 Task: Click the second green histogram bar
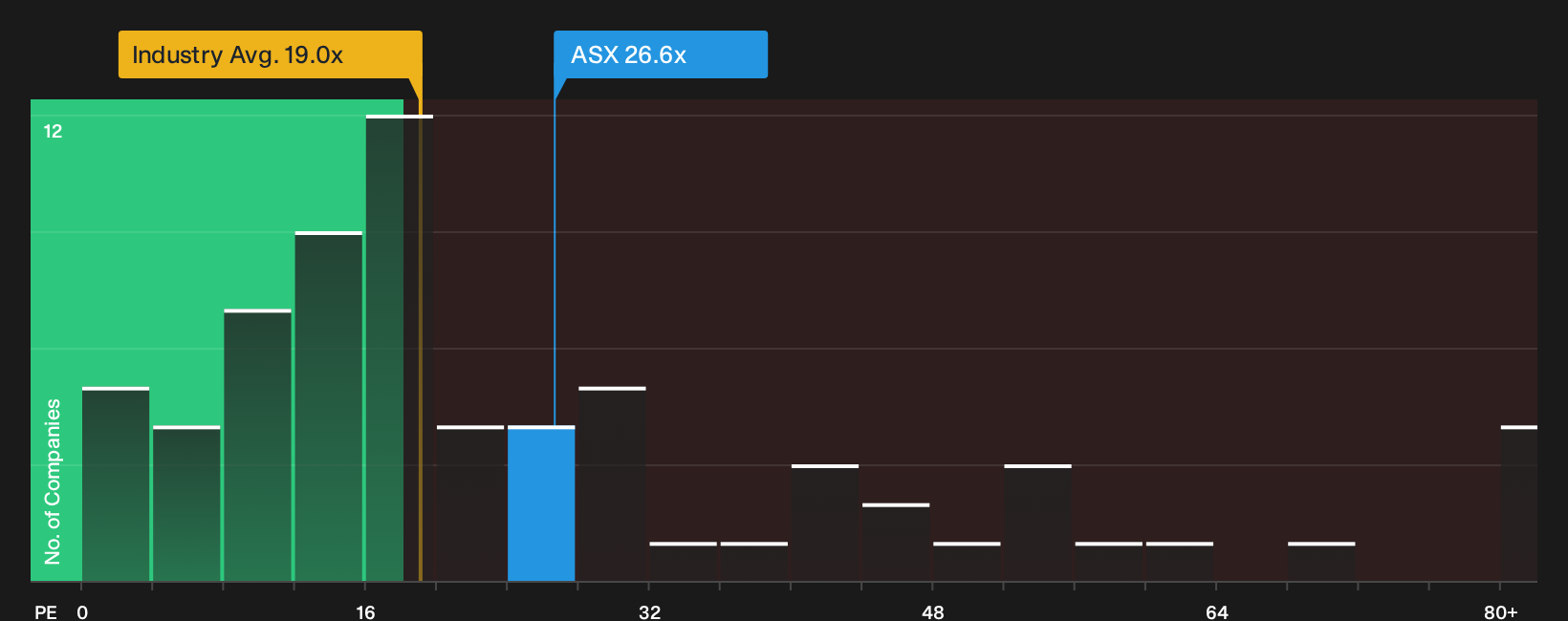pos(186,503)
